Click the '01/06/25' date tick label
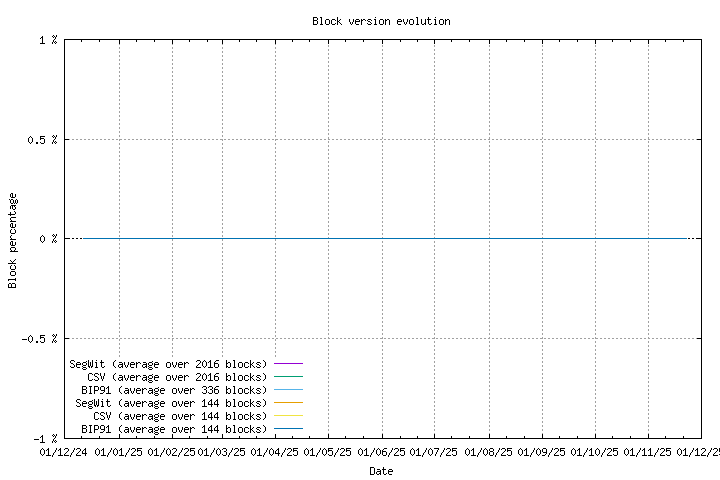The height and width of the screenshot is (480, 720). click(381, 453)
